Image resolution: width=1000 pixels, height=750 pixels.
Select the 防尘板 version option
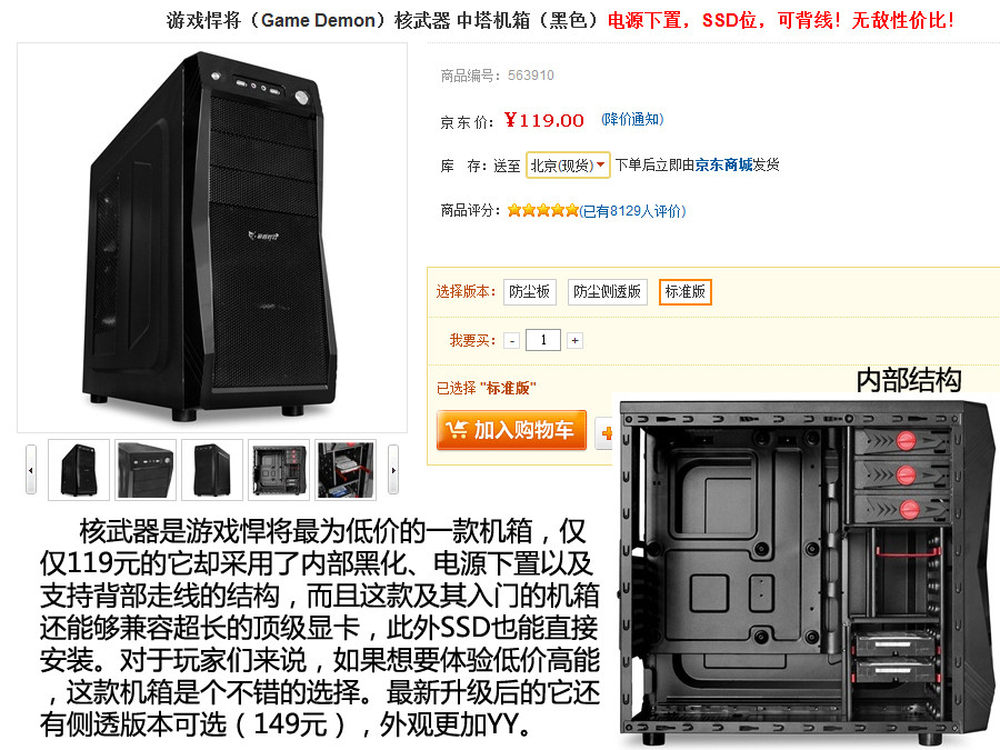tap(529, 292)
